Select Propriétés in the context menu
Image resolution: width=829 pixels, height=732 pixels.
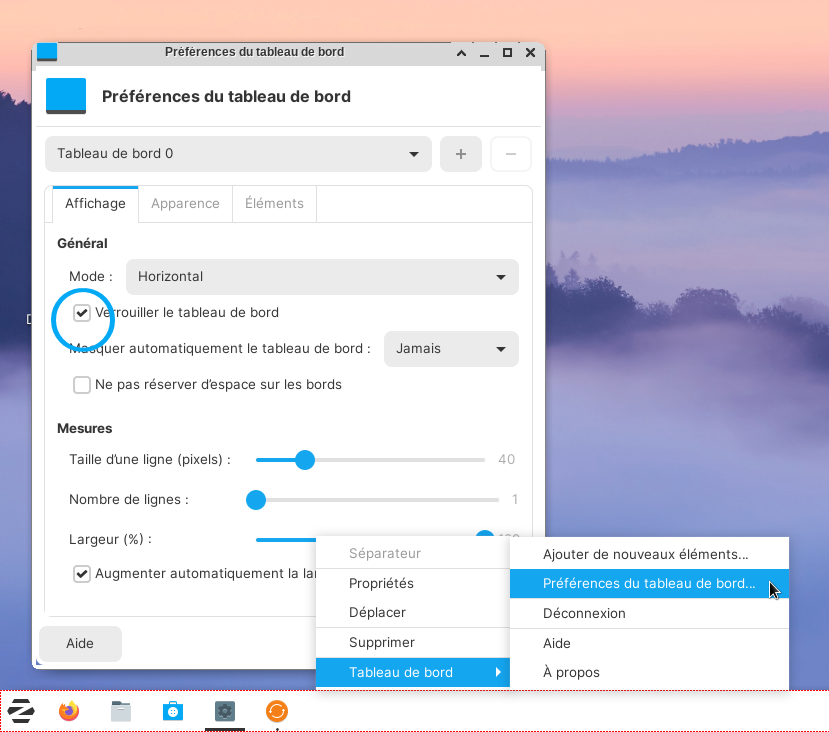pos(381,583)
